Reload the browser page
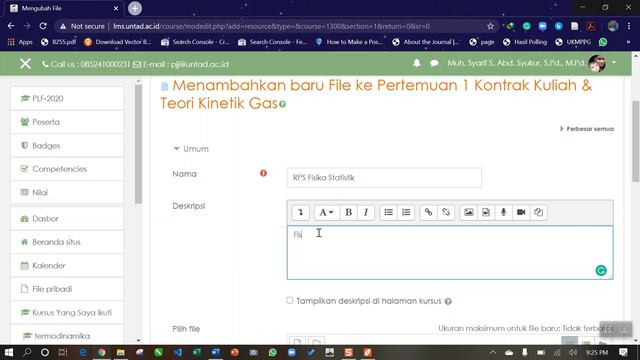640x360 pixels. (x=43, y=26)
